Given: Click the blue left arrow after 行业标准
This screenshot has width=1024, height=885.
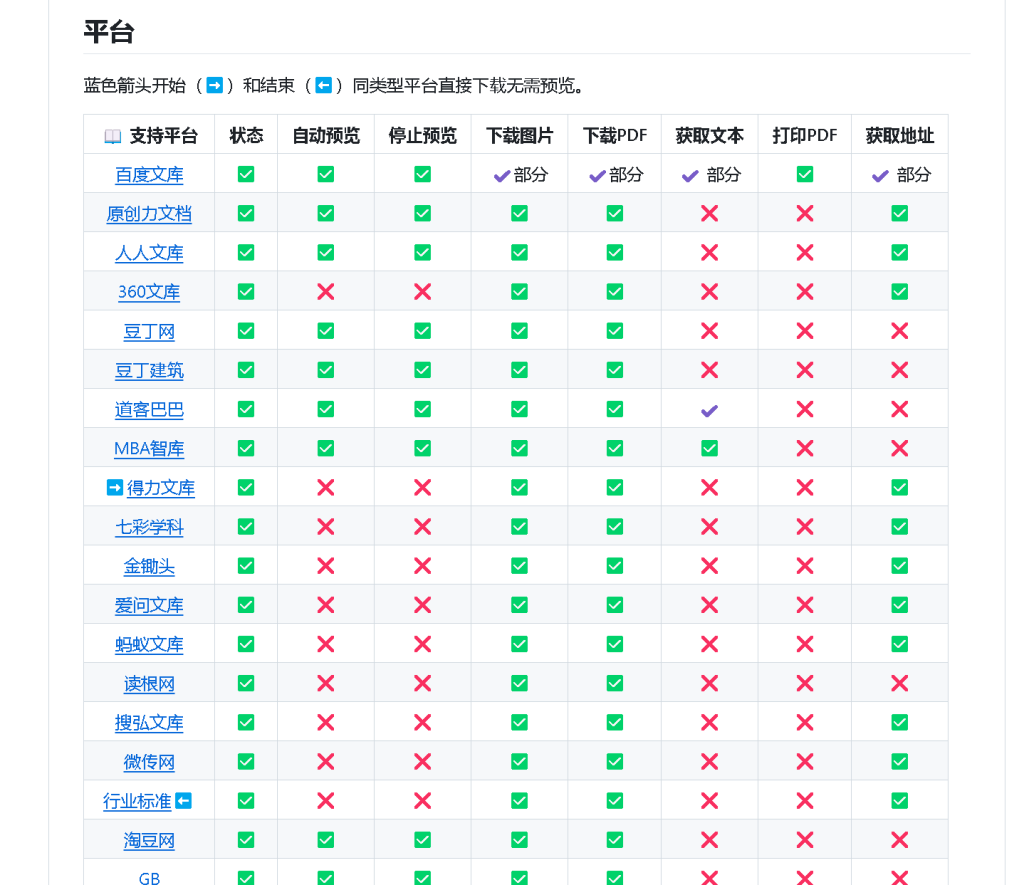Looking at the screenshot, I should [x=184, y=801].
